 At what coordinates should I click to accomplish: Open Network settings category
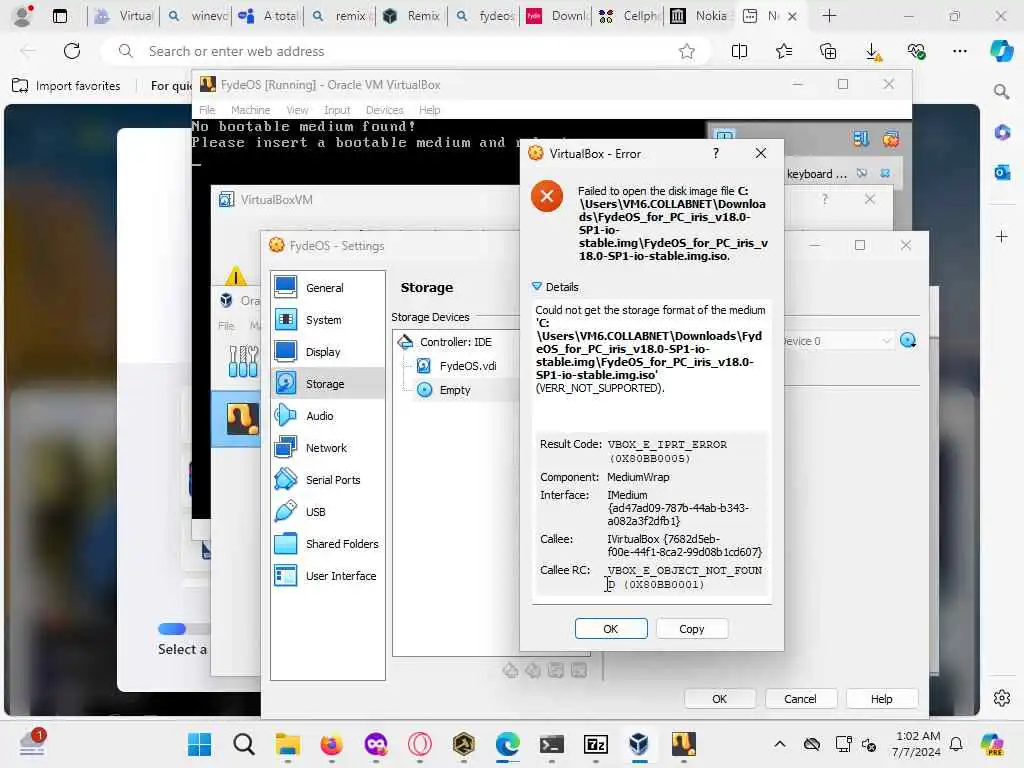[x=327, y=447]
